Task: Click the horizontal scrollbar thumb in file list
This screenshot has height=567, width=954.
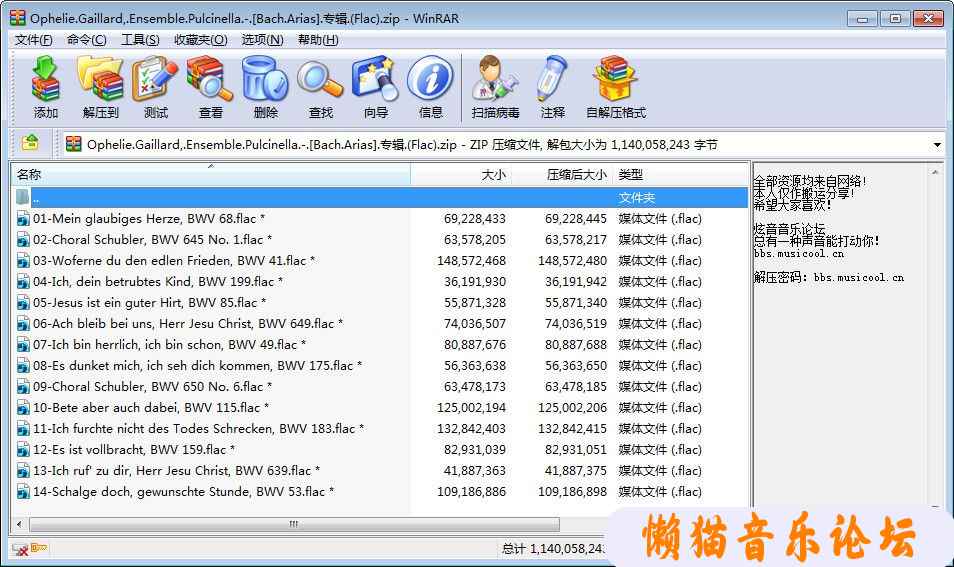Action: point(294,524)
